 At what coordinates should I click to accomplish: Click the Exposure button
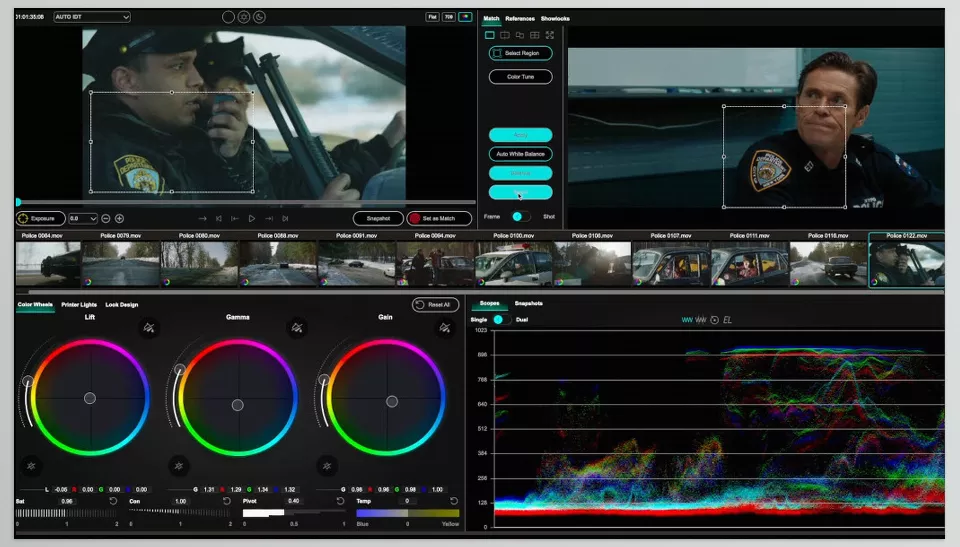(40, 218)
